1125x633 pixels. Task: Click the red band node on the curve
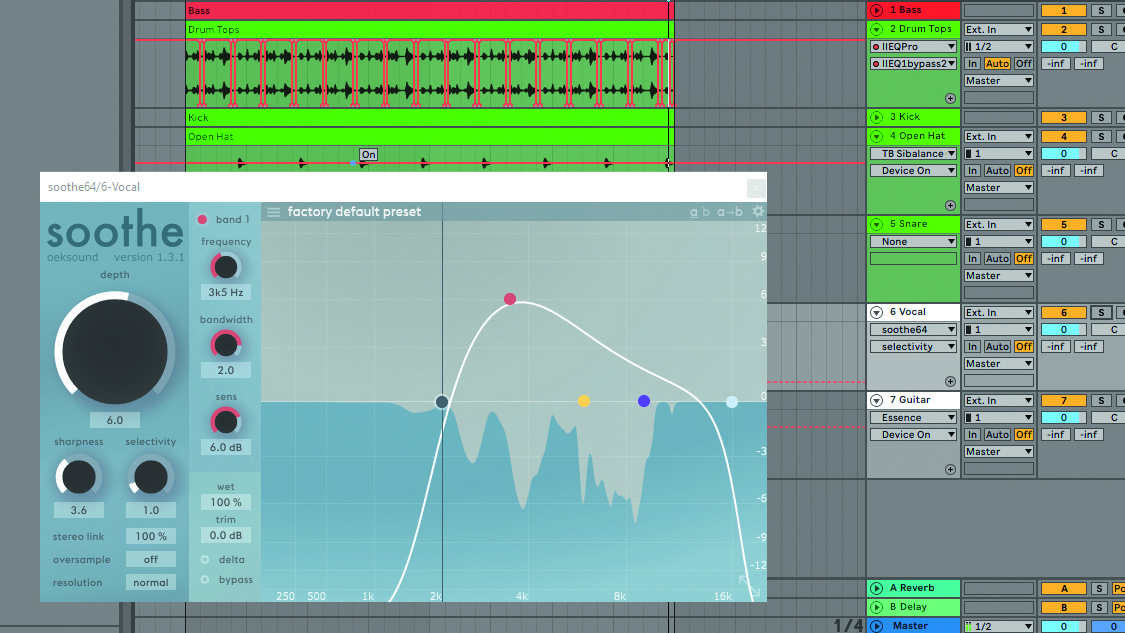tap(509, 299)
